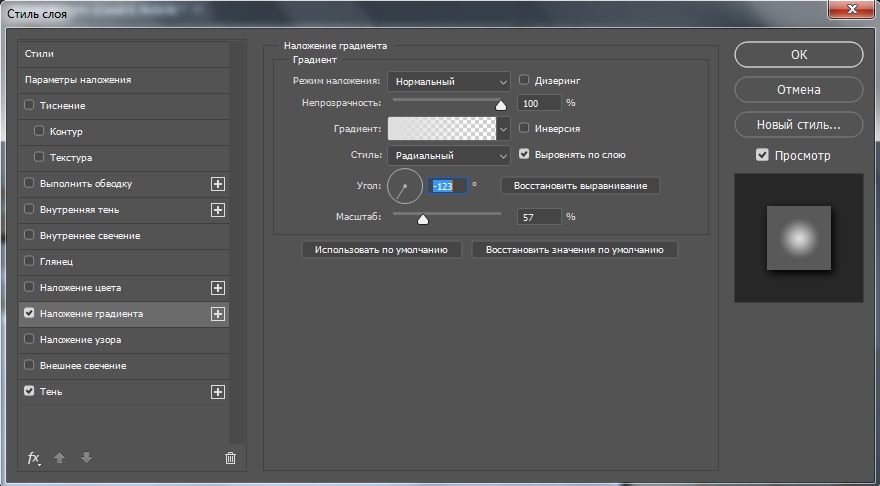The image size is (880, 486).
Task: Click plus icon next to Внутренняя тень
Action: pos(218,210)
